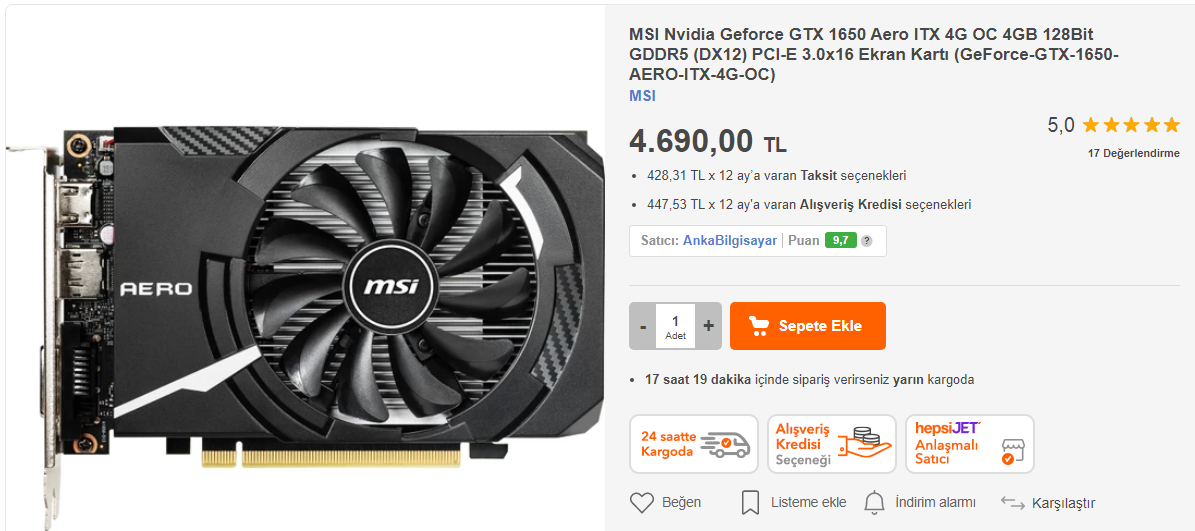This screenshot has width=1195, height=531.
Task: Click the heart Beğen icon
Action: point(642,503)
